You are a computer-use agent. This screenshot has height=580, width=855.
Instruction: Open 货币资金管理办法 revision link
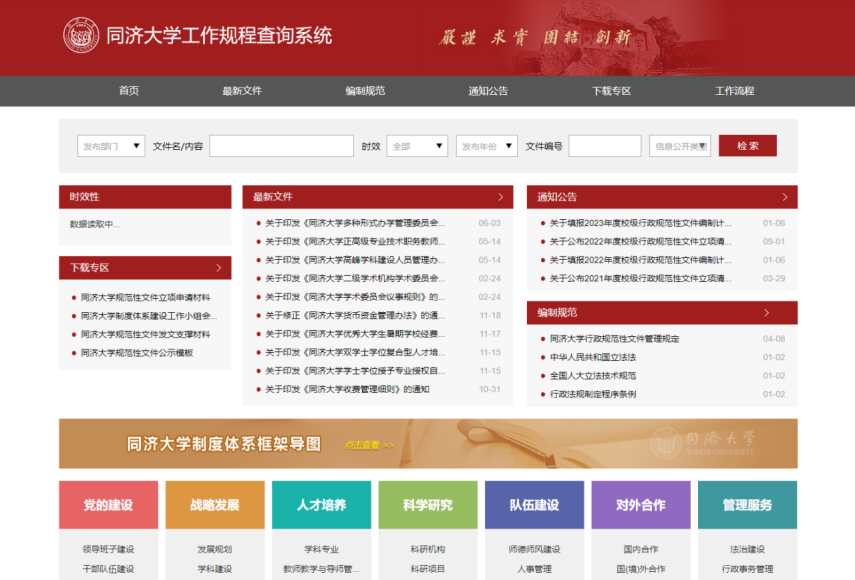pos(355,316)
